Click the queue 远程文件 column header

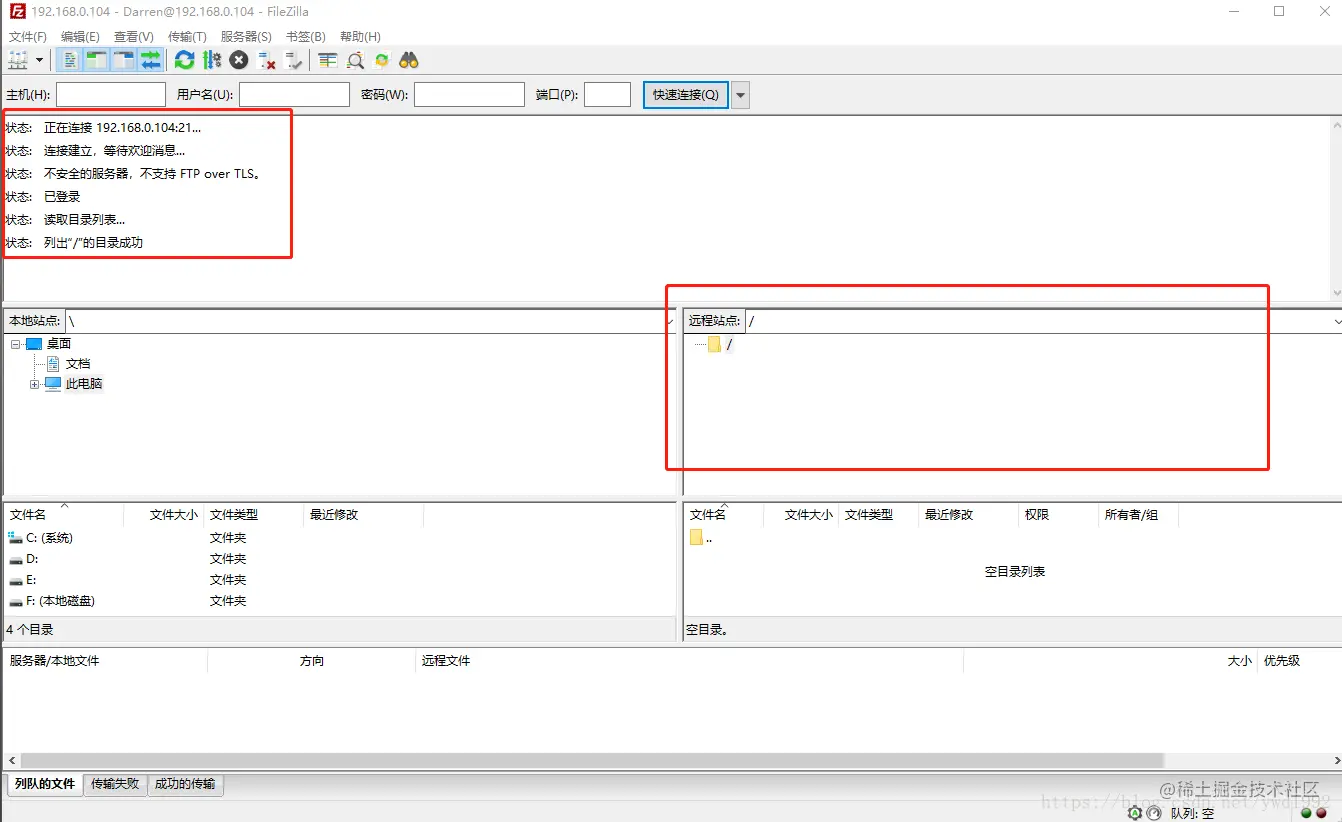pos(689,661)
